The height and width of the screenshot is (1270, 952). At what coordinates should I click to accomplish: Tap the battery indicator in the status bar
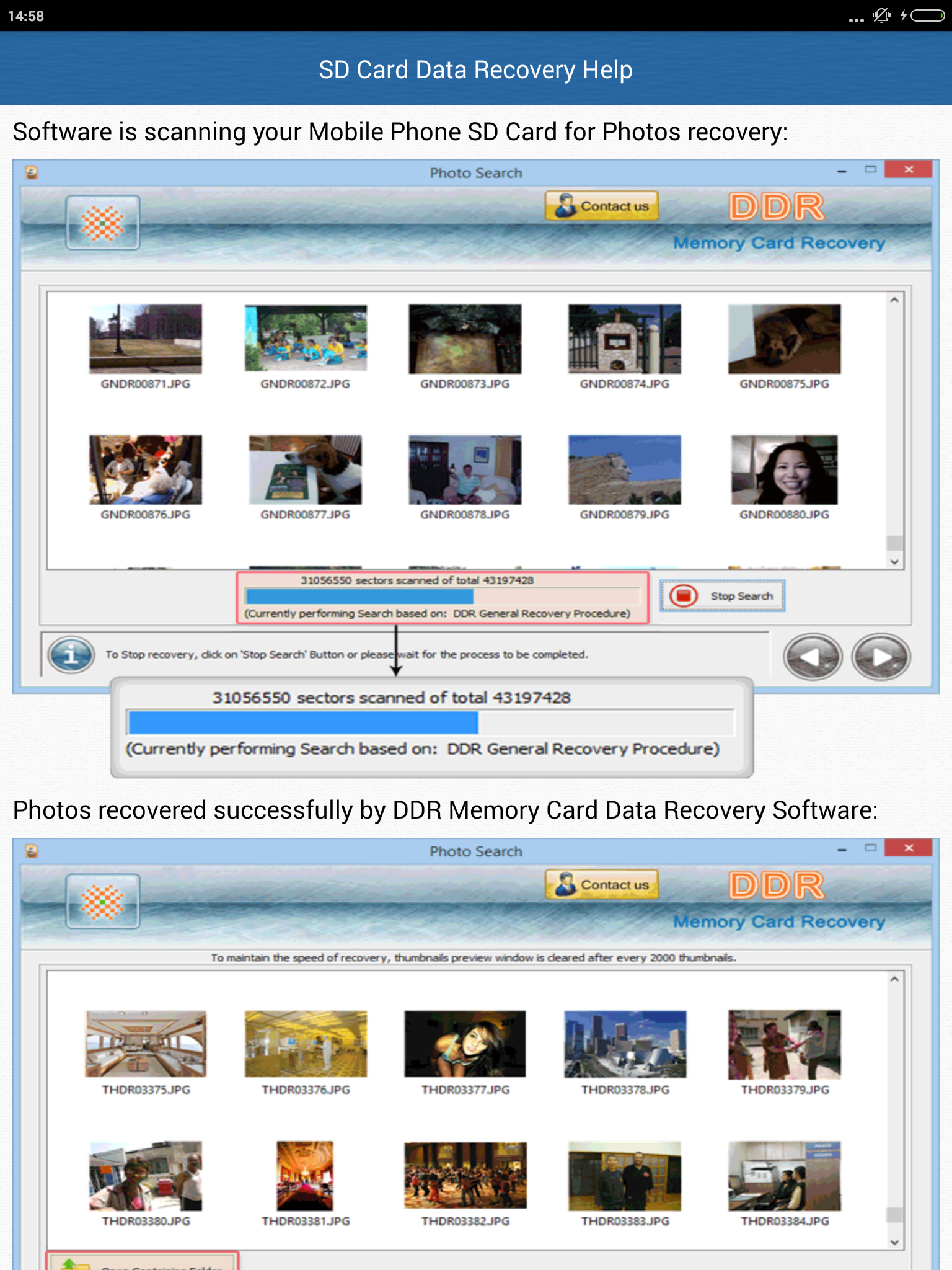click(x=927, y=16)
